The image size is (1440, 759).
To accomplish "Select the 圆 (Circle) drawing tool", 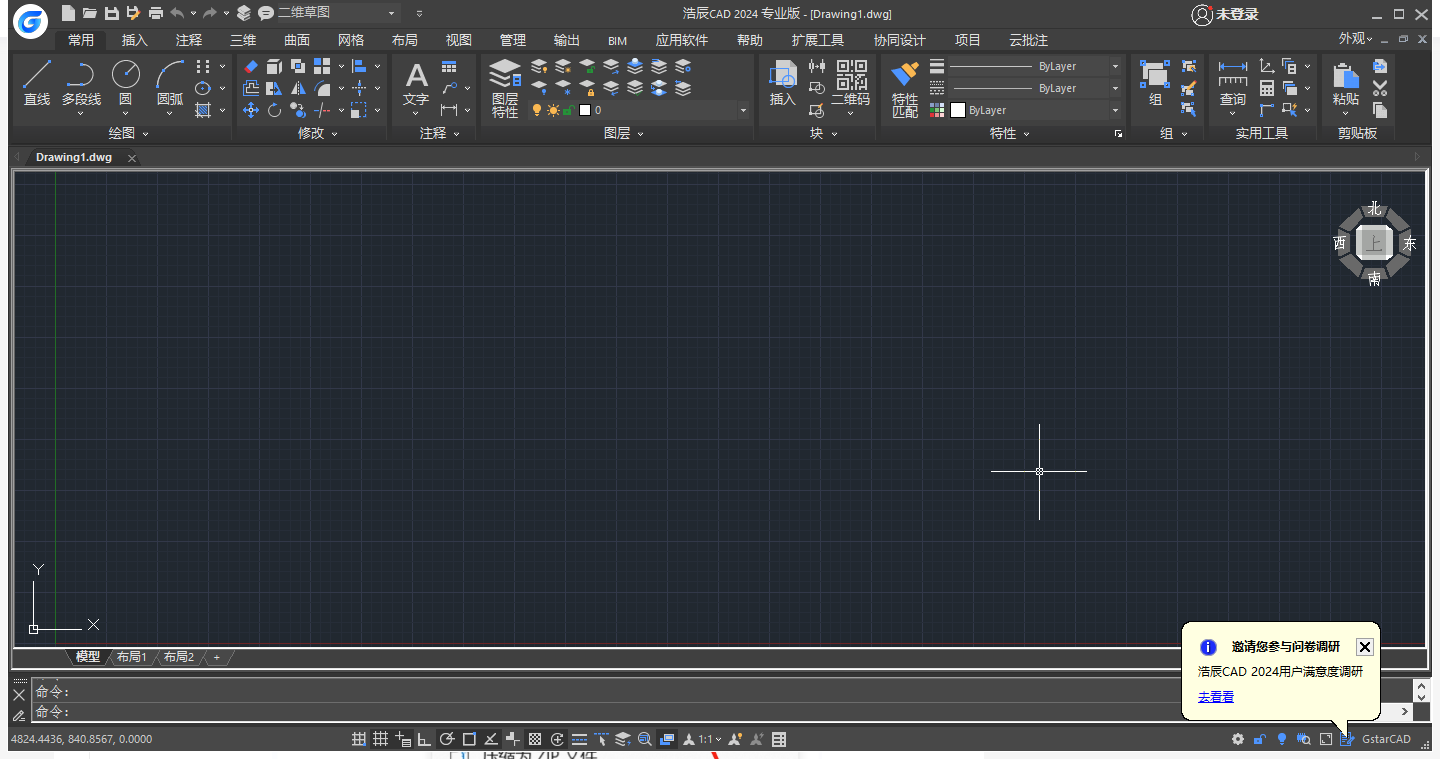I will coord(125,76).
